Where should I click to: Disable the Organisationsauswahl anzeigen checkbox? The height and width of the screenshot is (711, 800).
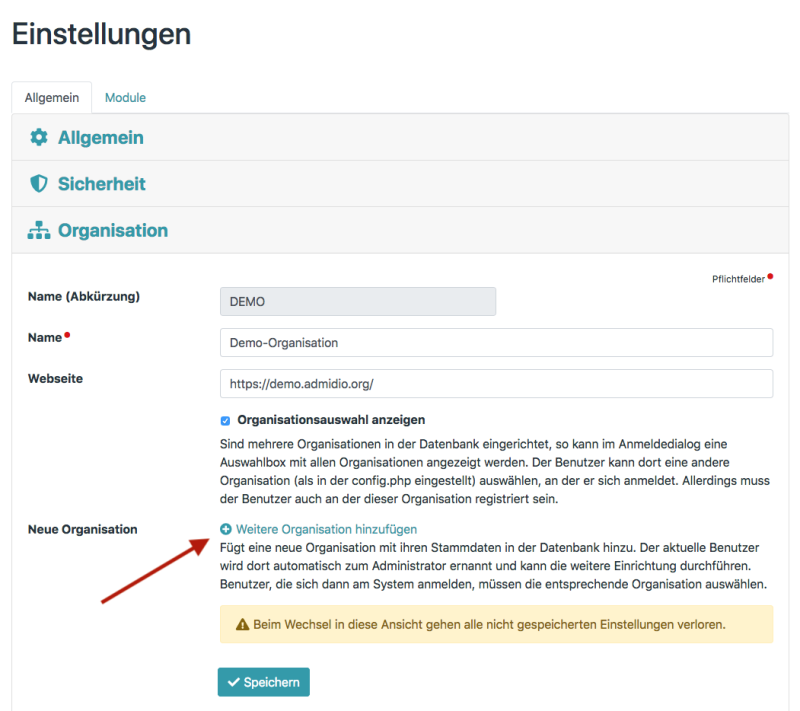pos(225,421)
